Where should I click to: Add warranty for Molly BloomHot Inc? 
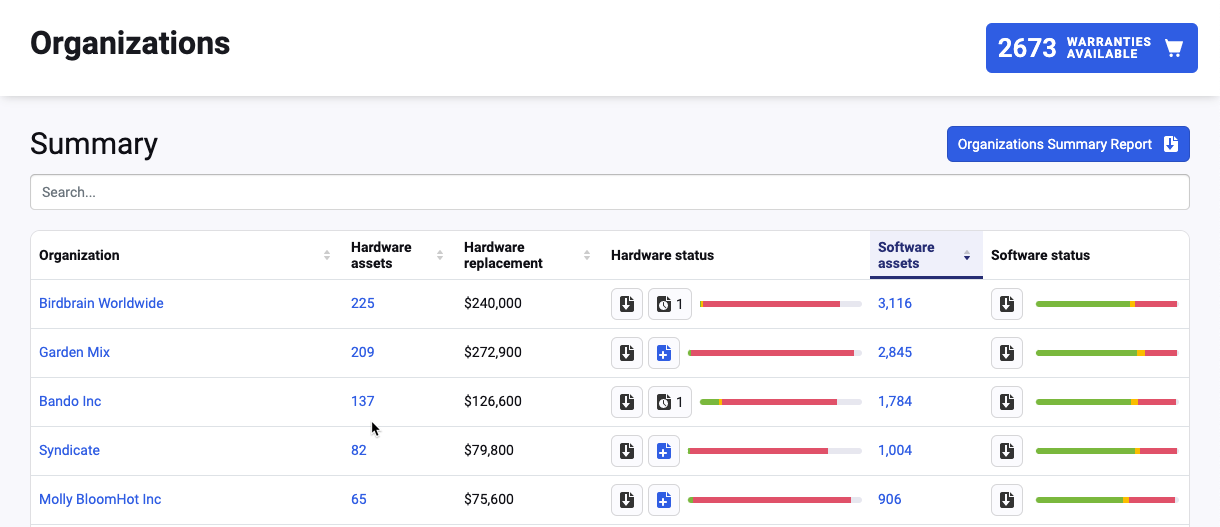(663, 500)
